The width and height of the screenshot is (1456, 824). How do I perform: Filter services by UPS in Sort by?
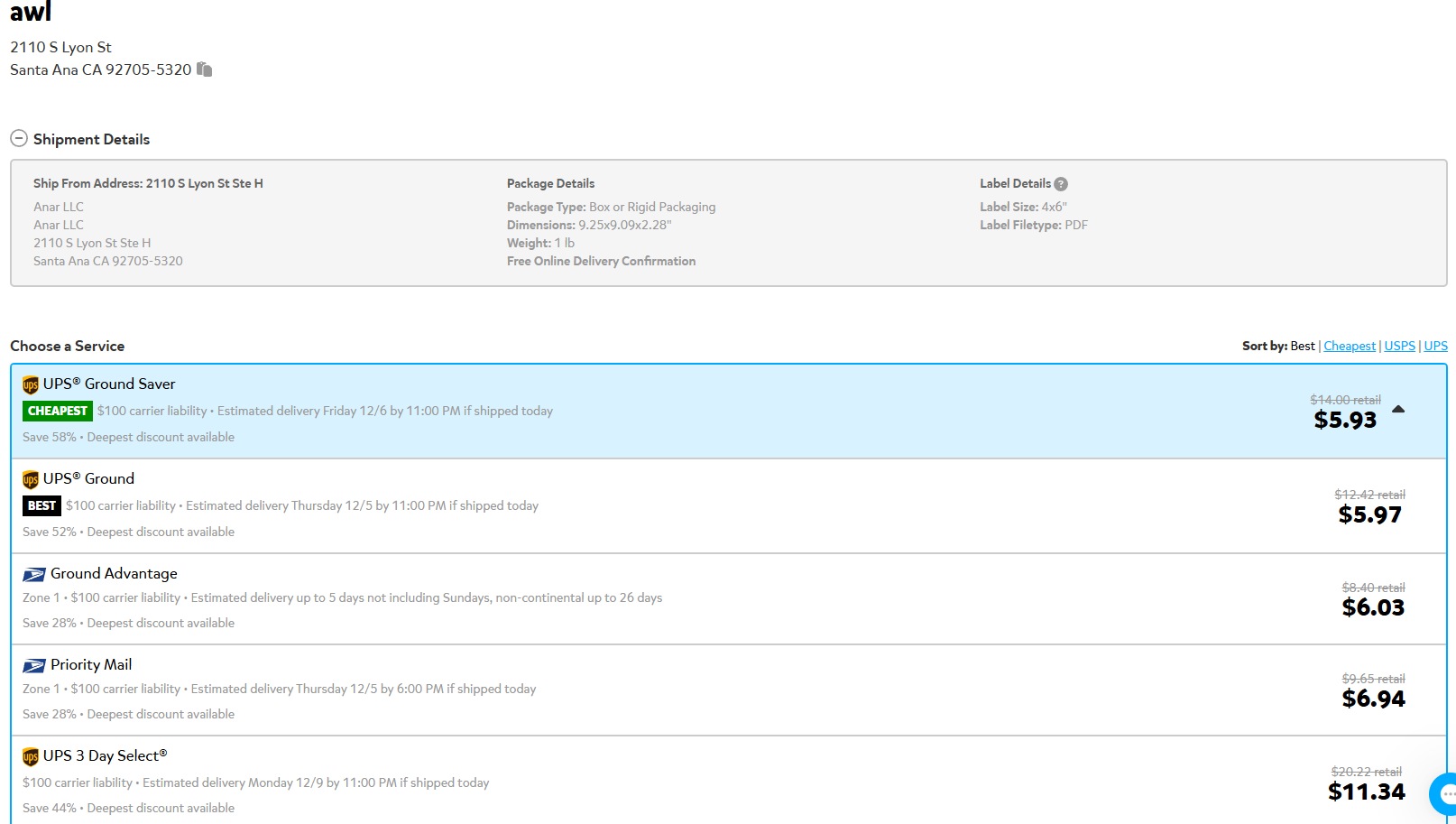coord(1436,346)
